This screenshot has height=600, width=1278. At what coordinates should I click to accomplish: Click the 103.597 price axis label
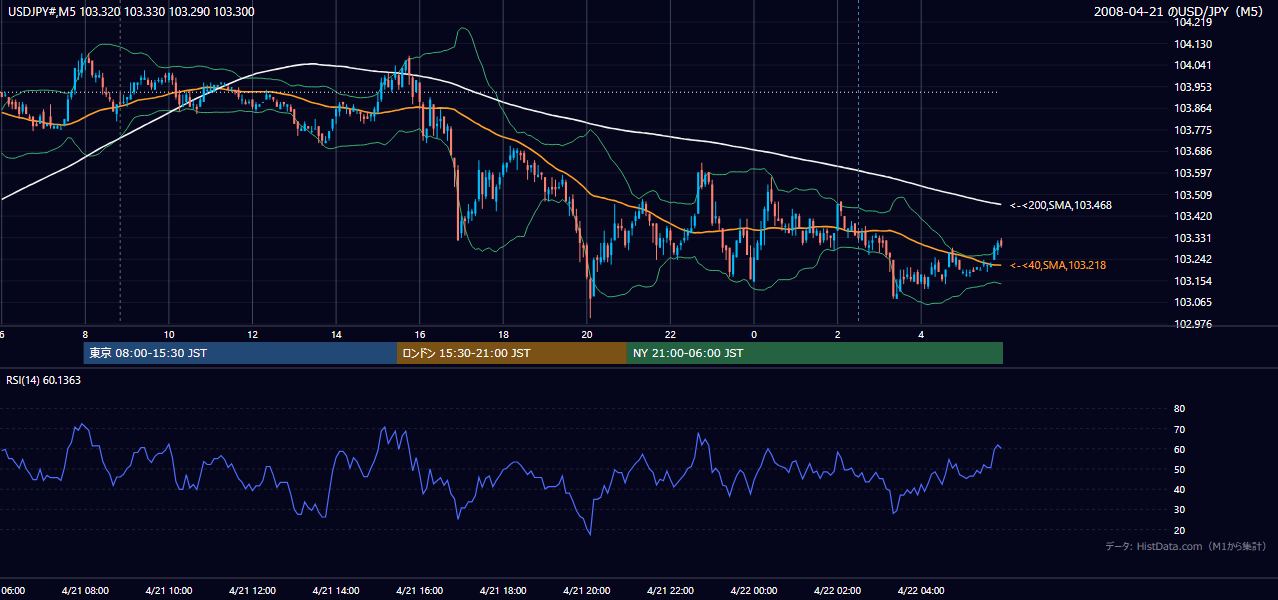point(1194,173)
